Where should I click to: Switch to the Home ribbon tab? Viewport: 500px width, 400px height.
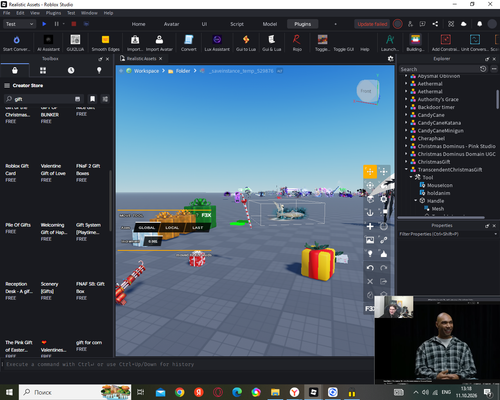coord(138,24)
